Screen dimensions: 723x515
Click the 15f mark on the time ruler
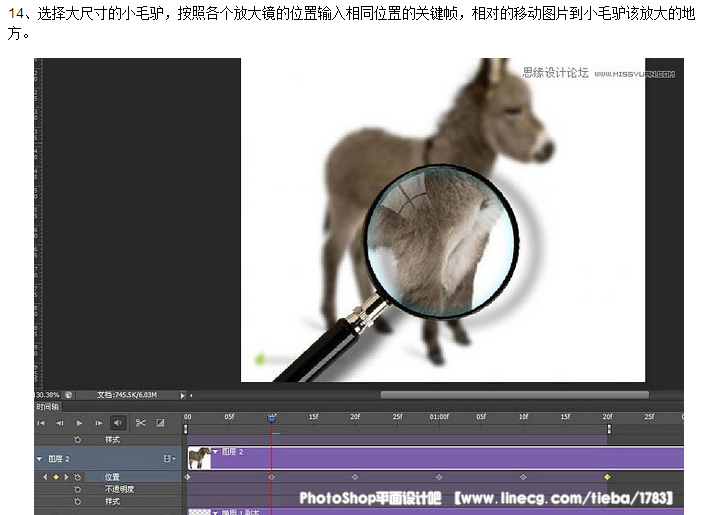314,417
